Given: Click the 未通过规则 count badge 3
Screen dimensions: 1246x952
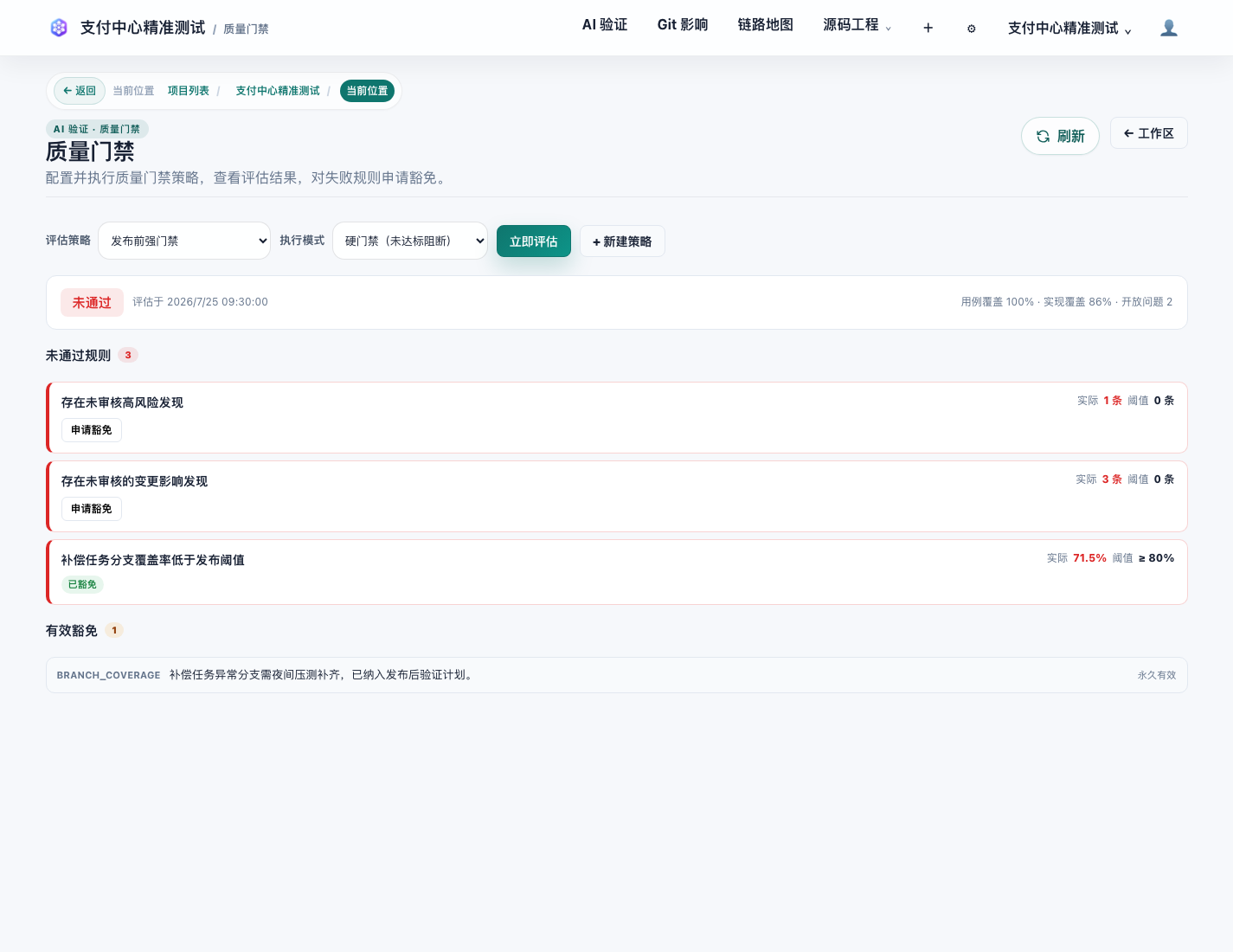Looking at the screenshot, I should 128,355.
